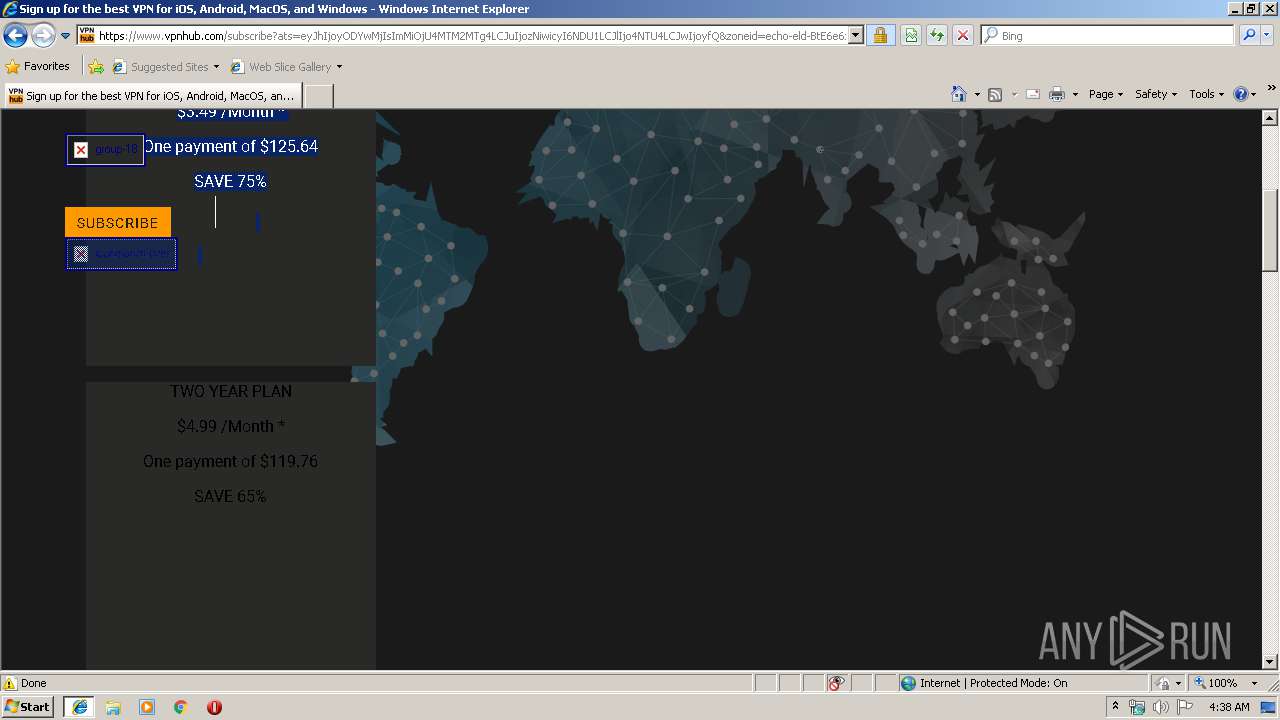1280x720 pixels.
Task: Expand the command bar overflow chevron
Action: [1272, 88]
